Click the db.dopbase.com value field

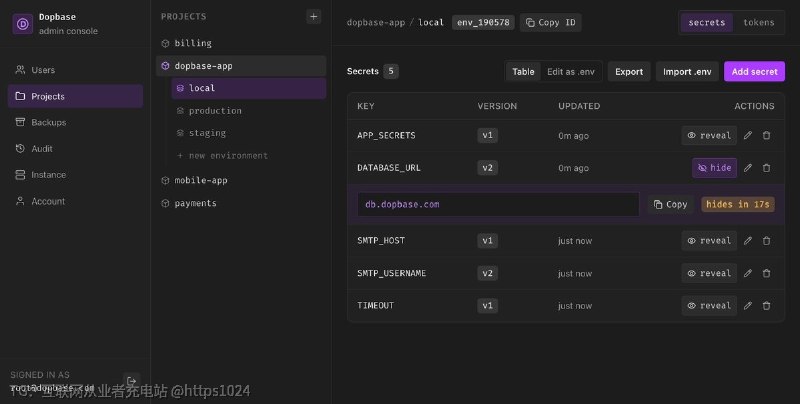pyautogui.click(x=498, y=204)
